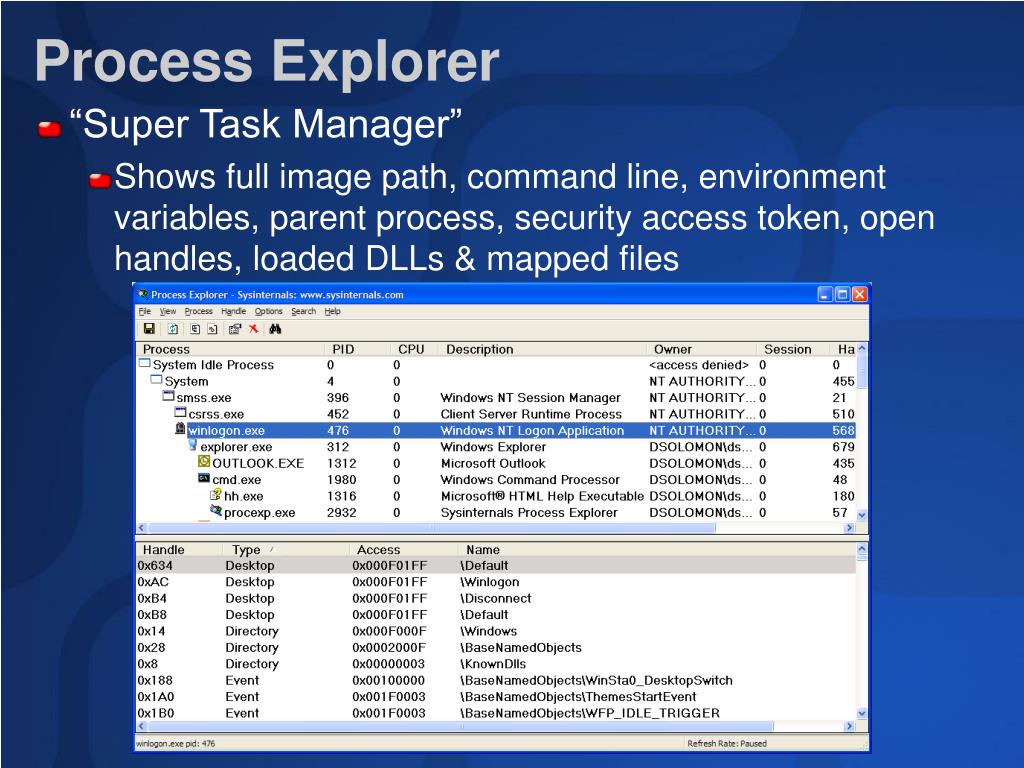Select the WFP_IDLE_TRIGGER event handle row
Viewport: 1024px width, 768px height.
(x=496, y=713)
